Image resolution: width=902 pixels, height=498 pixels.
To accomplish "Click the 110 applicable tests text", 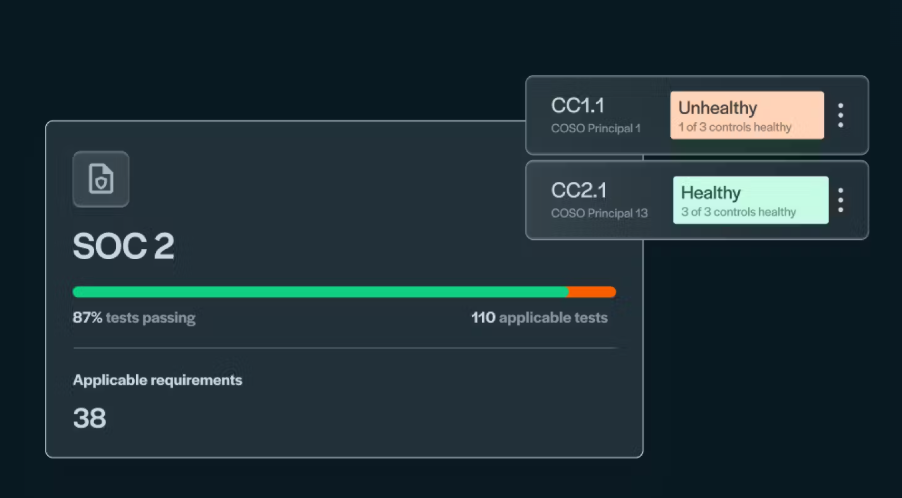I will tap(539, 317).
